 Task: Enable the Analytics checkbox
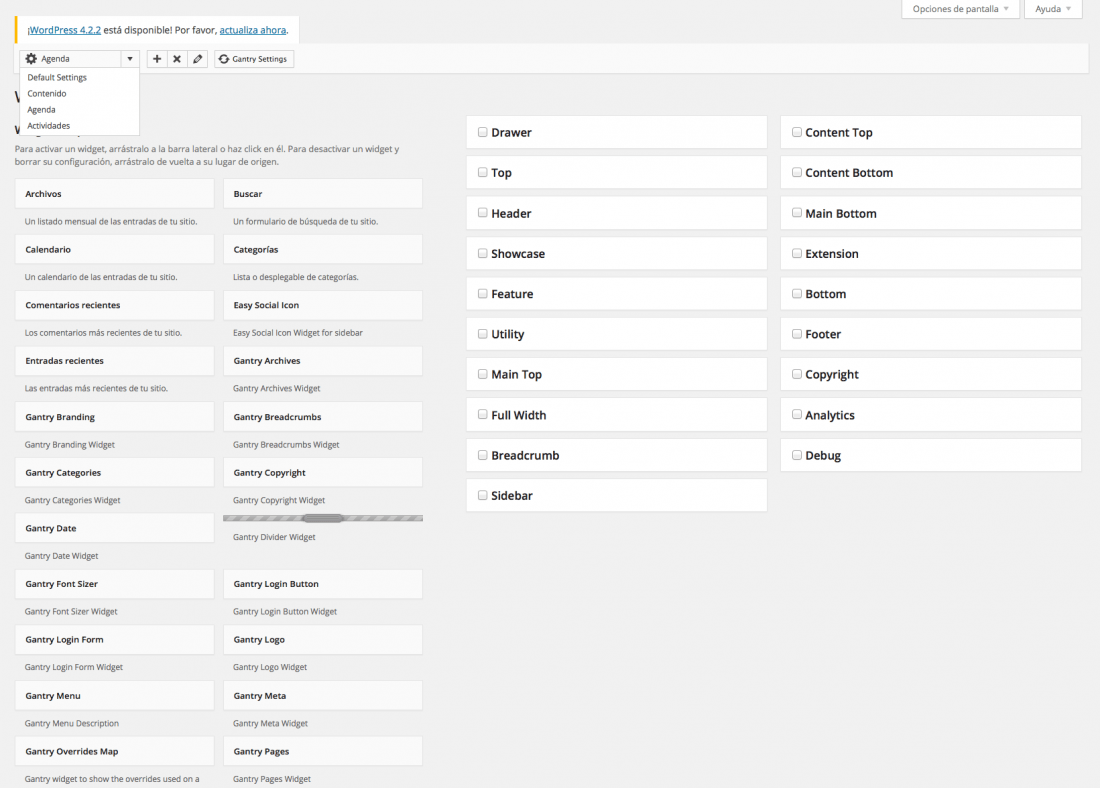pos(797,415)
